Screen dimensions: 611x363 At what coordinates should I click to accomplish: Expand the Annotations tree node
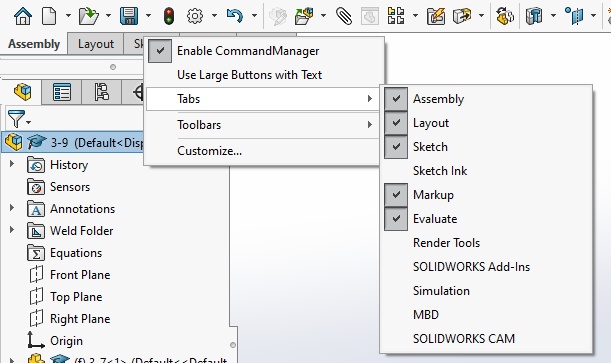[12, 208]
